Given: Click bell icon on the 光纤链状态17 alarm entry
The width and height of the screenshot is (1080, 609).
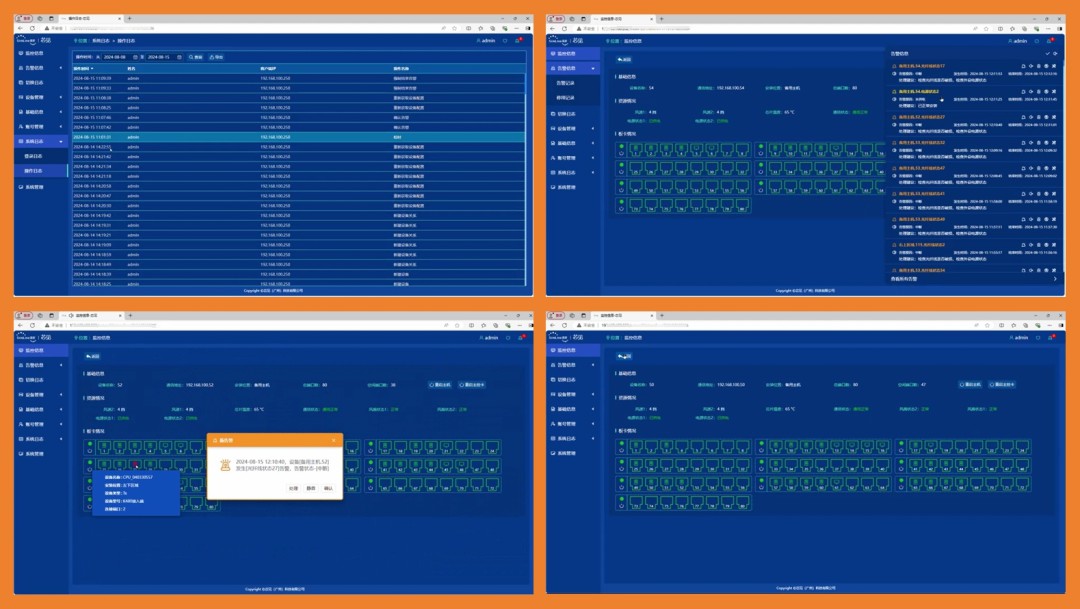Looking at the screenshot, I should coord(1023,66).
